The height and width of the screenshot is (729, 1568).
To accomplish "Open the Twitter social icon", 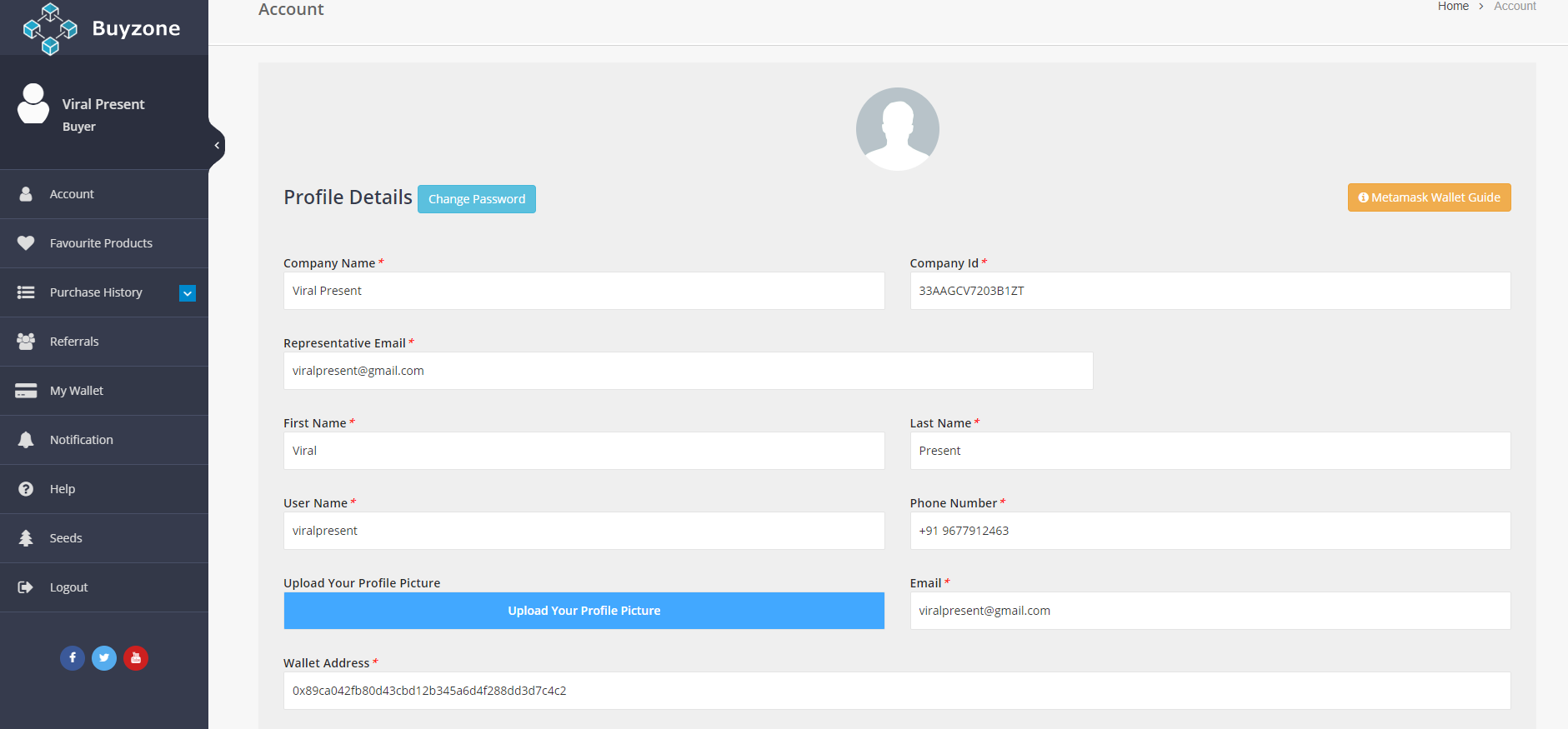I will coord(104,658).
